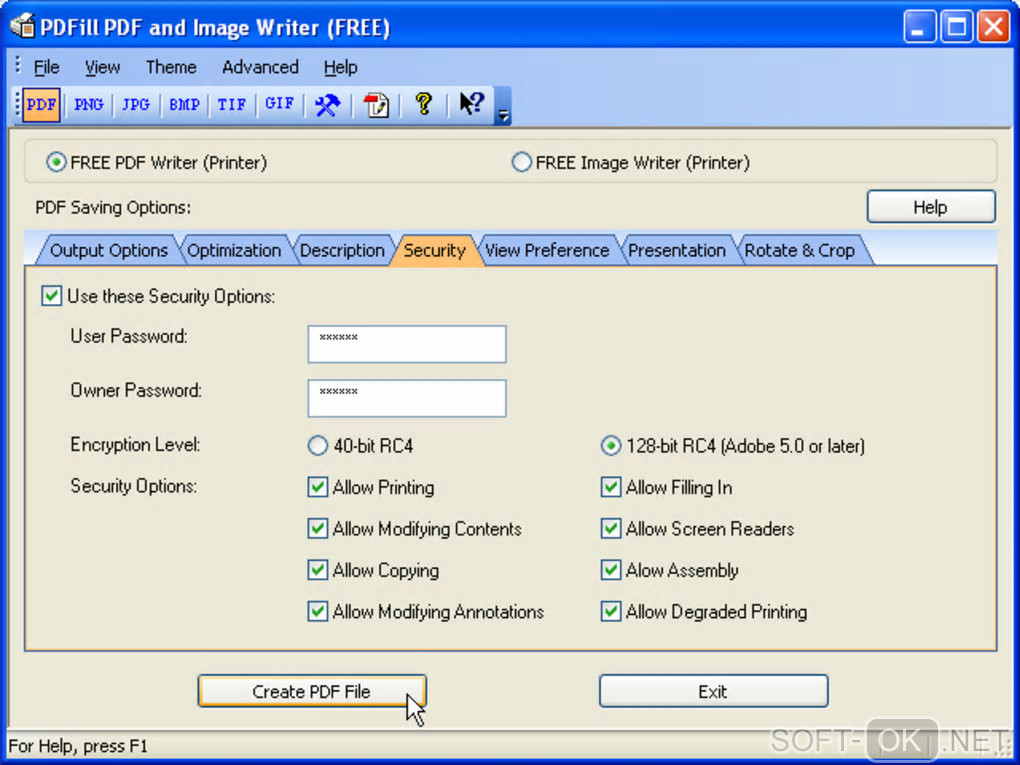Select 40-bit RC4 encryption level
Image resolution: width=1020 pixels, height=765 pixels.
pyautogui.click(x=317, y=446)
